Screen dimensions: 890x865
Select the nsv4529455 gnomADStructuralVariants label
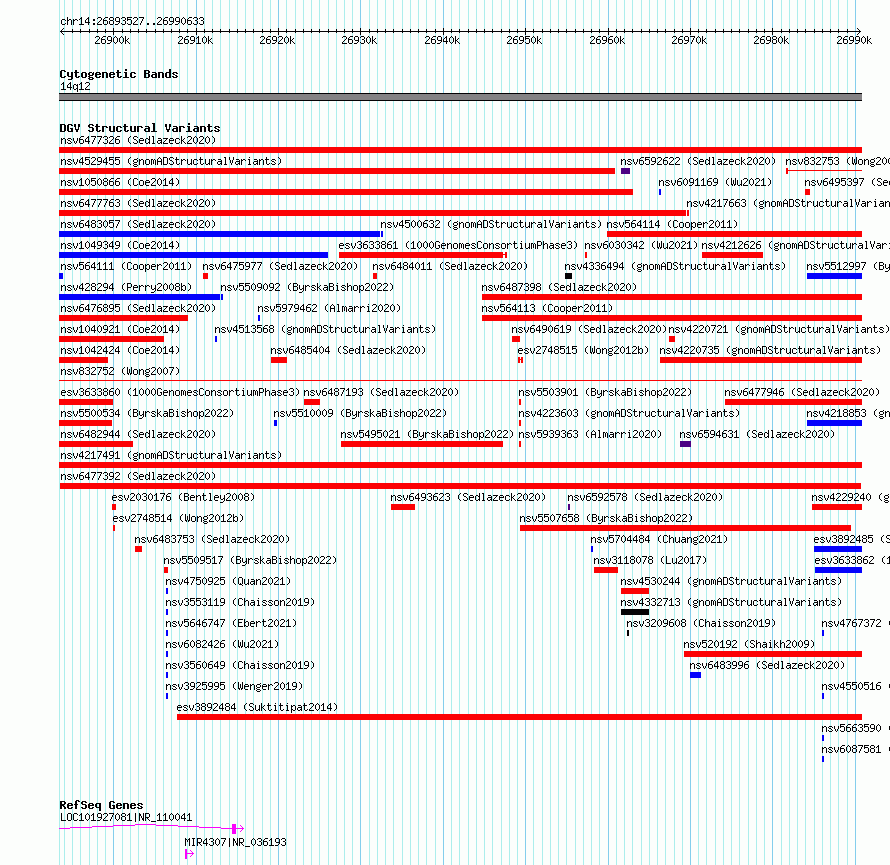[x=171, y=161]
